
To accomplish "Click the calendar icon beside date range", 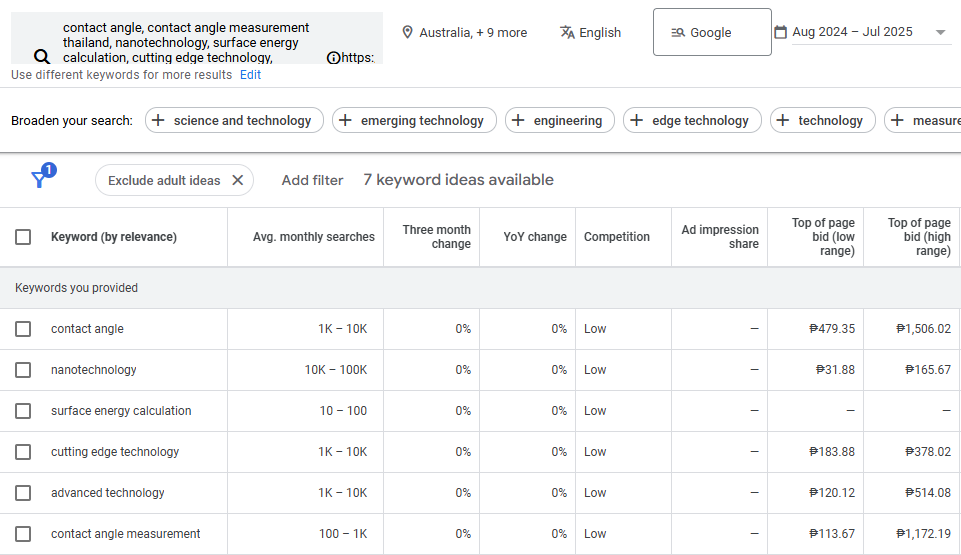I will pyautogui.click(x=780, y=32).
